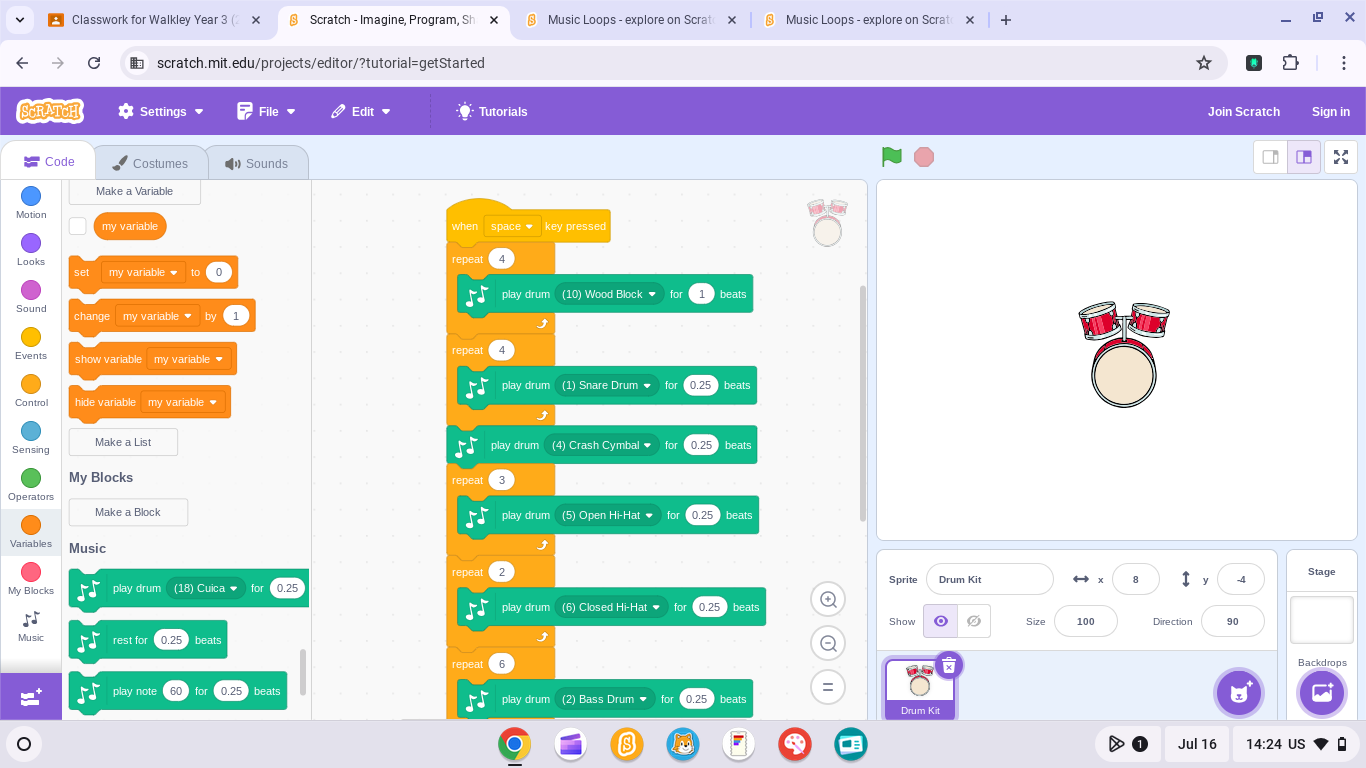Open the File menu
Image resolution: width=1366 pixels, height=768 pixels.
tap(267, 112)
